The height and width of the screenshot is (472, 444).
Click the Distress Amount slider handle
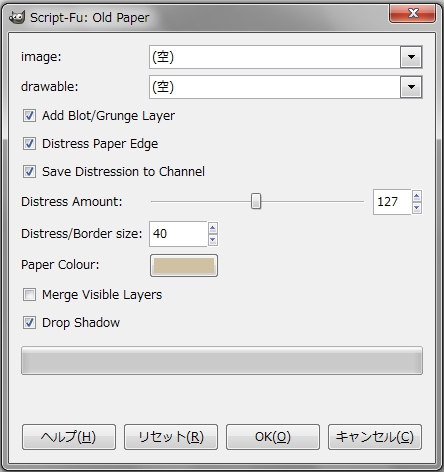click(256, 201)
